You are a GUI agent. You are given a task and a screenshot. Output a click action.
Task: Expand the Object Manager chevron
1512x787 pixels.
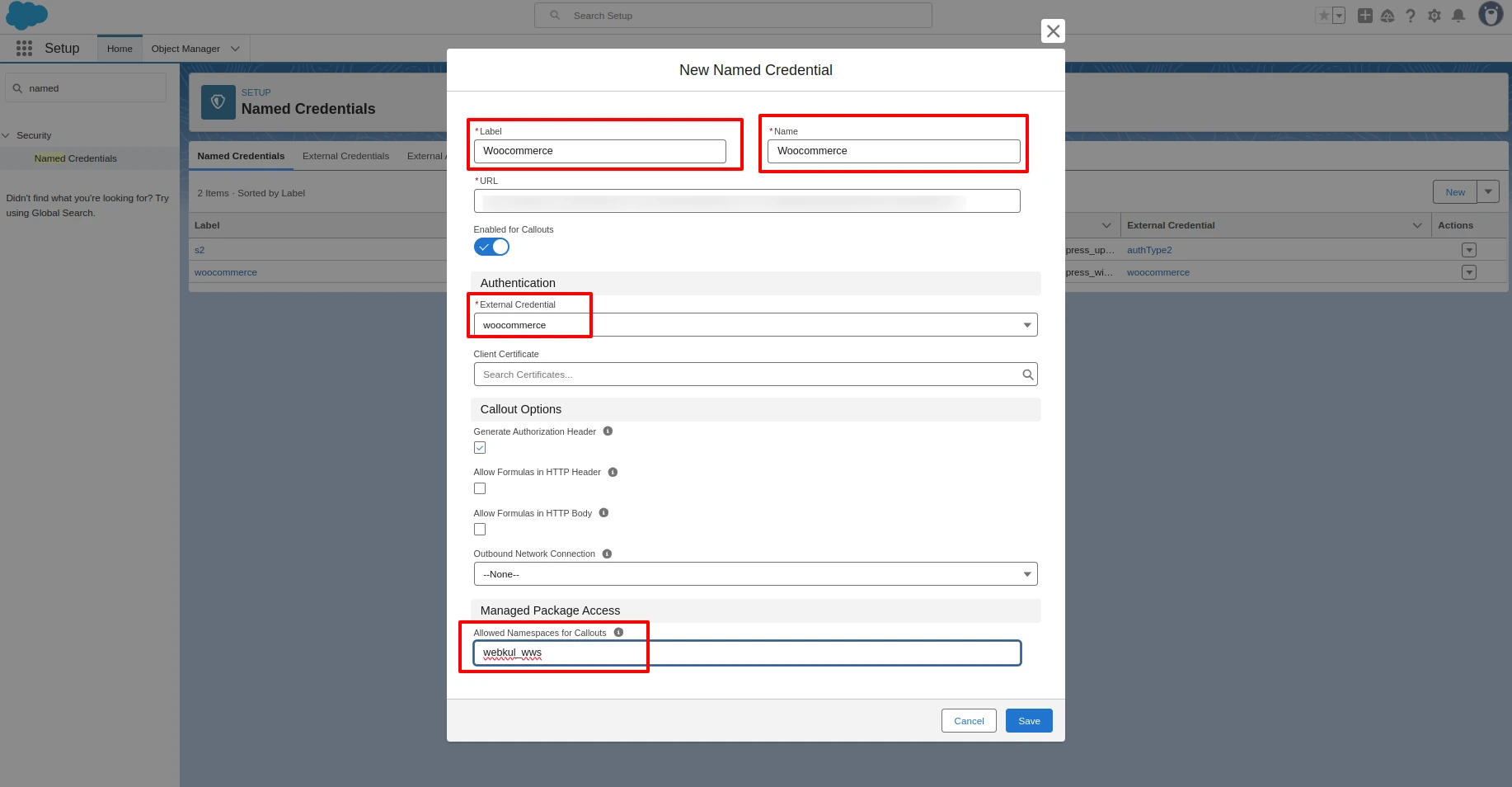235,48
